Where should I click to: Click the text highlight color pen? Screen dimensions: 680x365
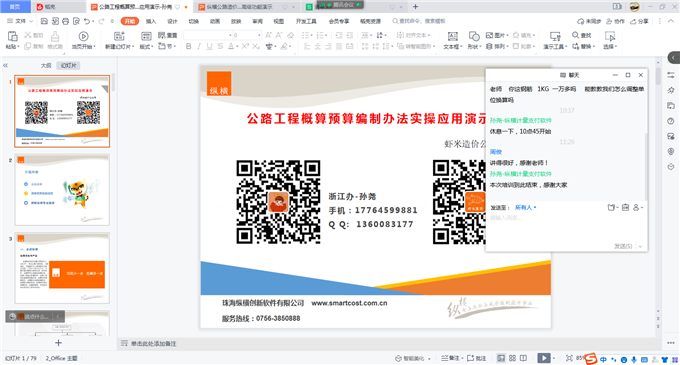[x=284, y=46]
